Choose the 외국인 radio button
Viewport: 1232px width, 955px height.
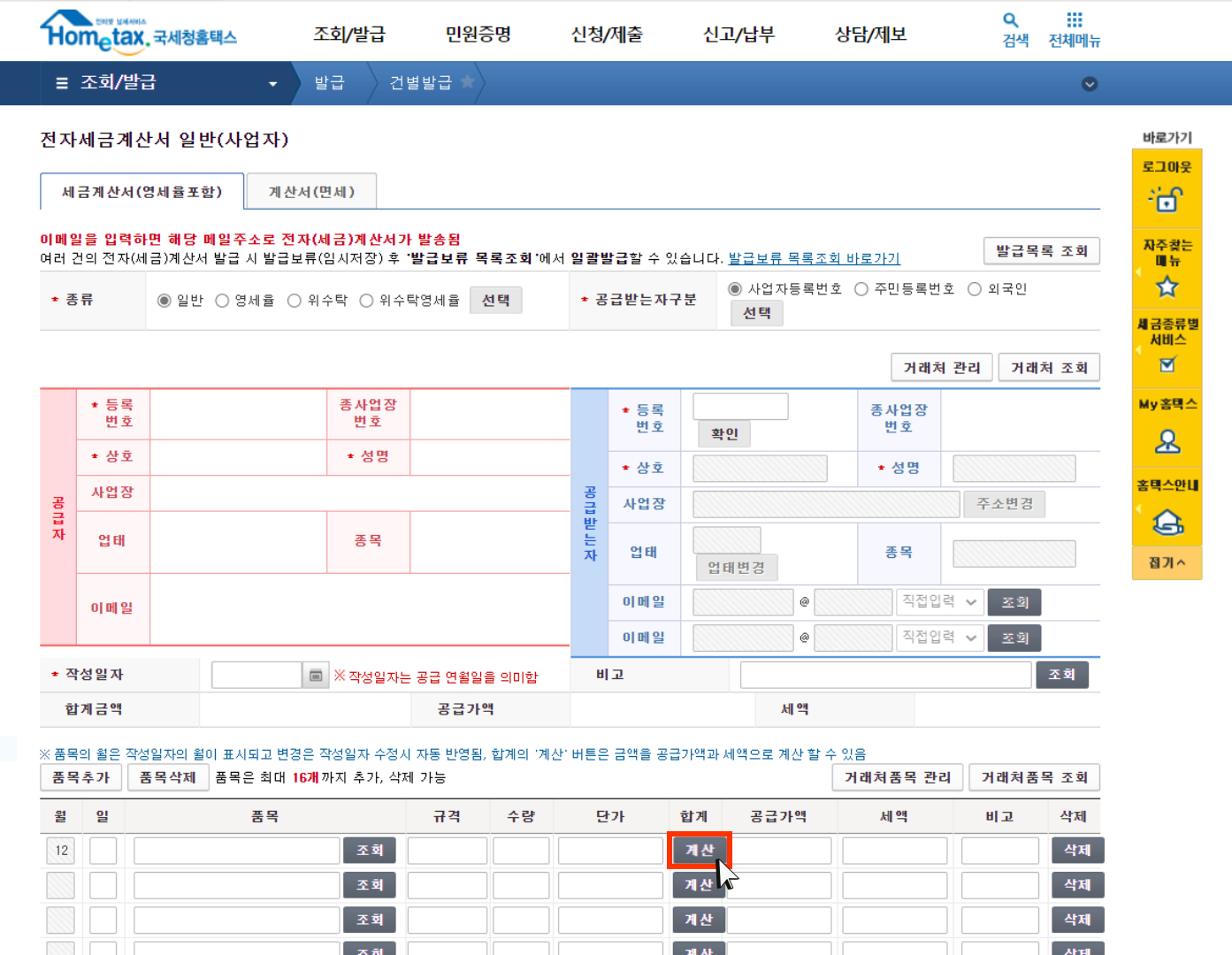tap(975, 289)
